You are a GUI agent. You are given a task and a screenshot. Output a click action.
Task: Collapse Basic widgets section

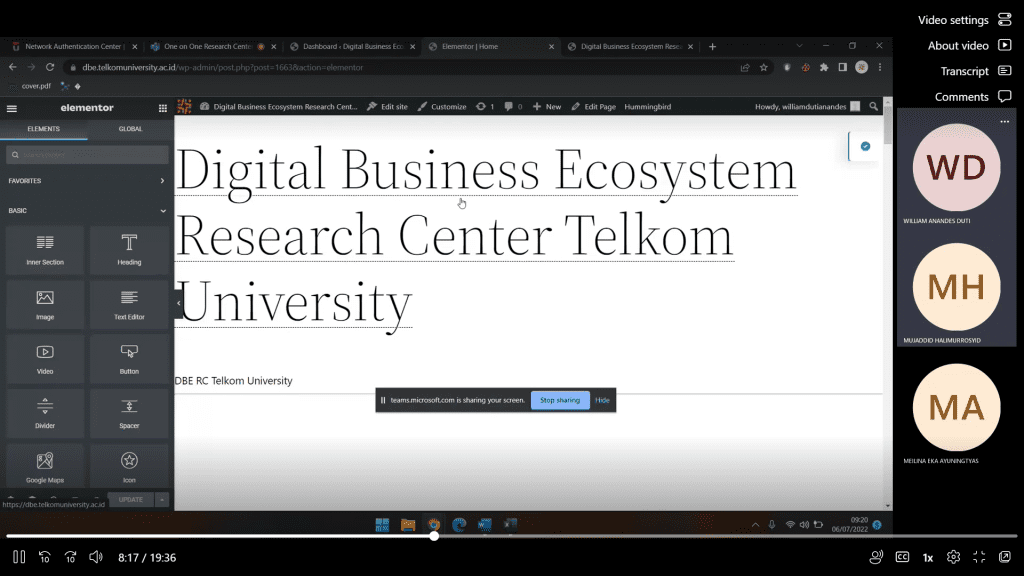(x=87, y=210)
